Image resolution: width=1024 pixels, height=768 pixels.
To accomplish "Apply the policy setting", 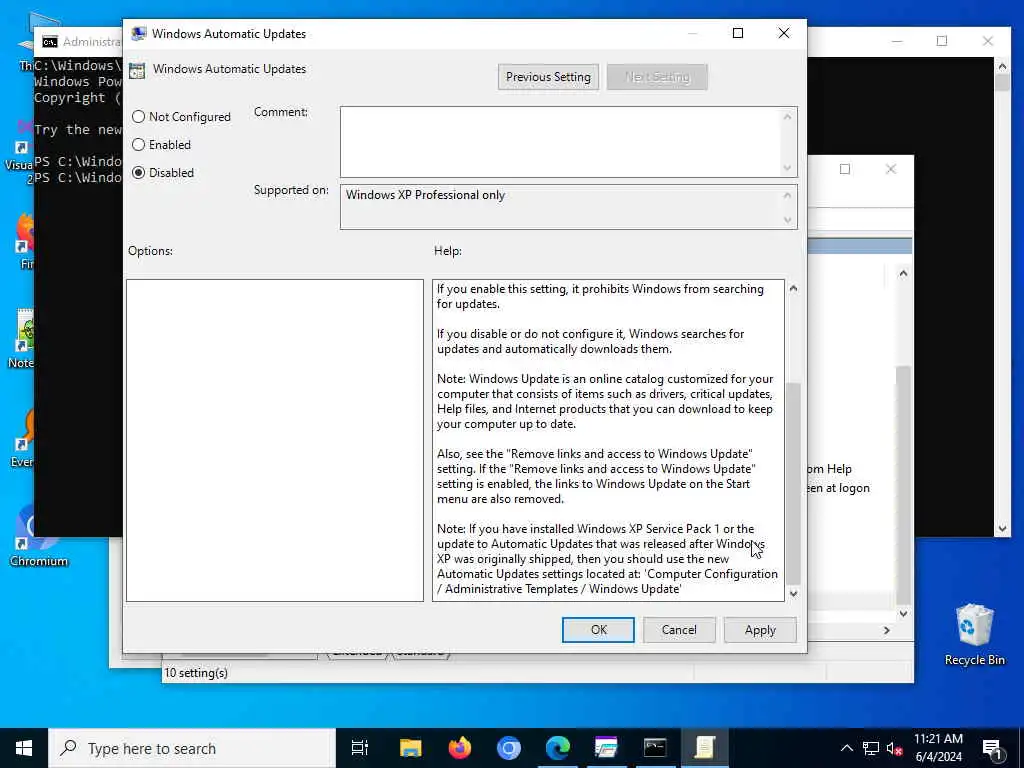I will [x=760, y=630].
